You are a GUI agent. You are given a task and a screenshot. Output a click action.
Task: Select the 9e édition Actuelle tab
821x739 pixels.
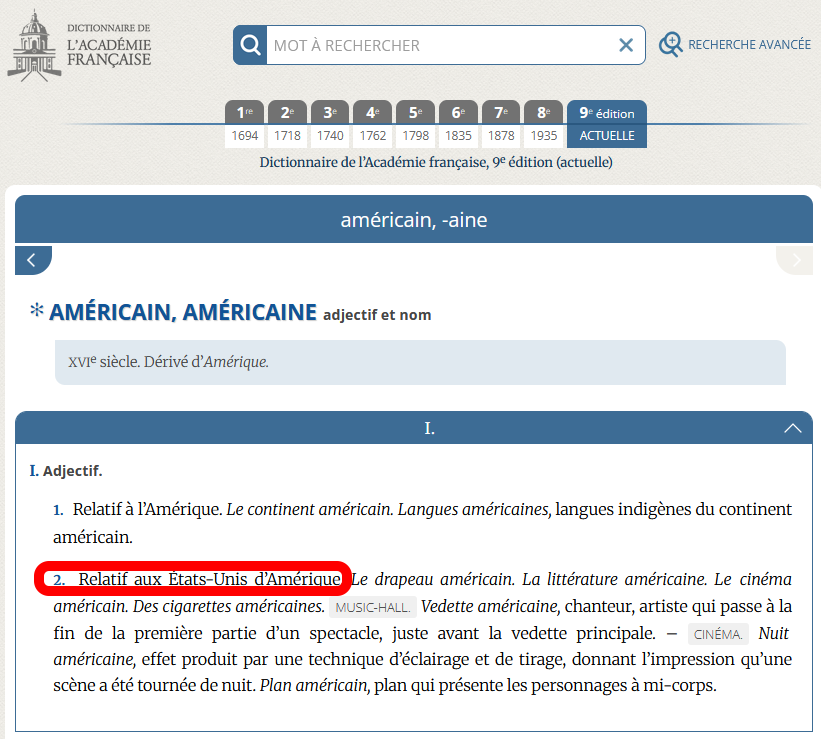coord(607,124)
